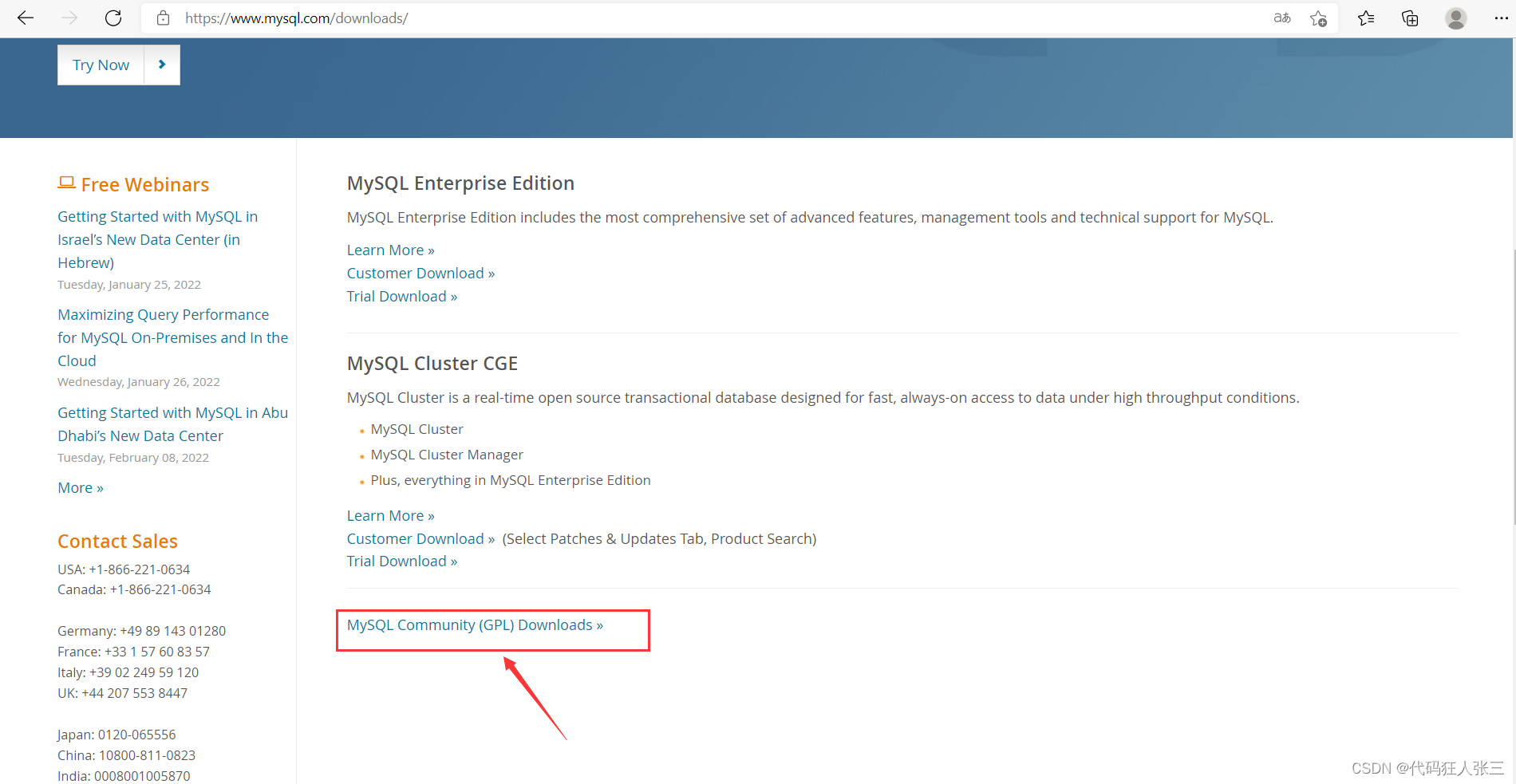The image size is (1516, 784).
Task: Open Israel's New Data Center webinar
Action: 157,239
